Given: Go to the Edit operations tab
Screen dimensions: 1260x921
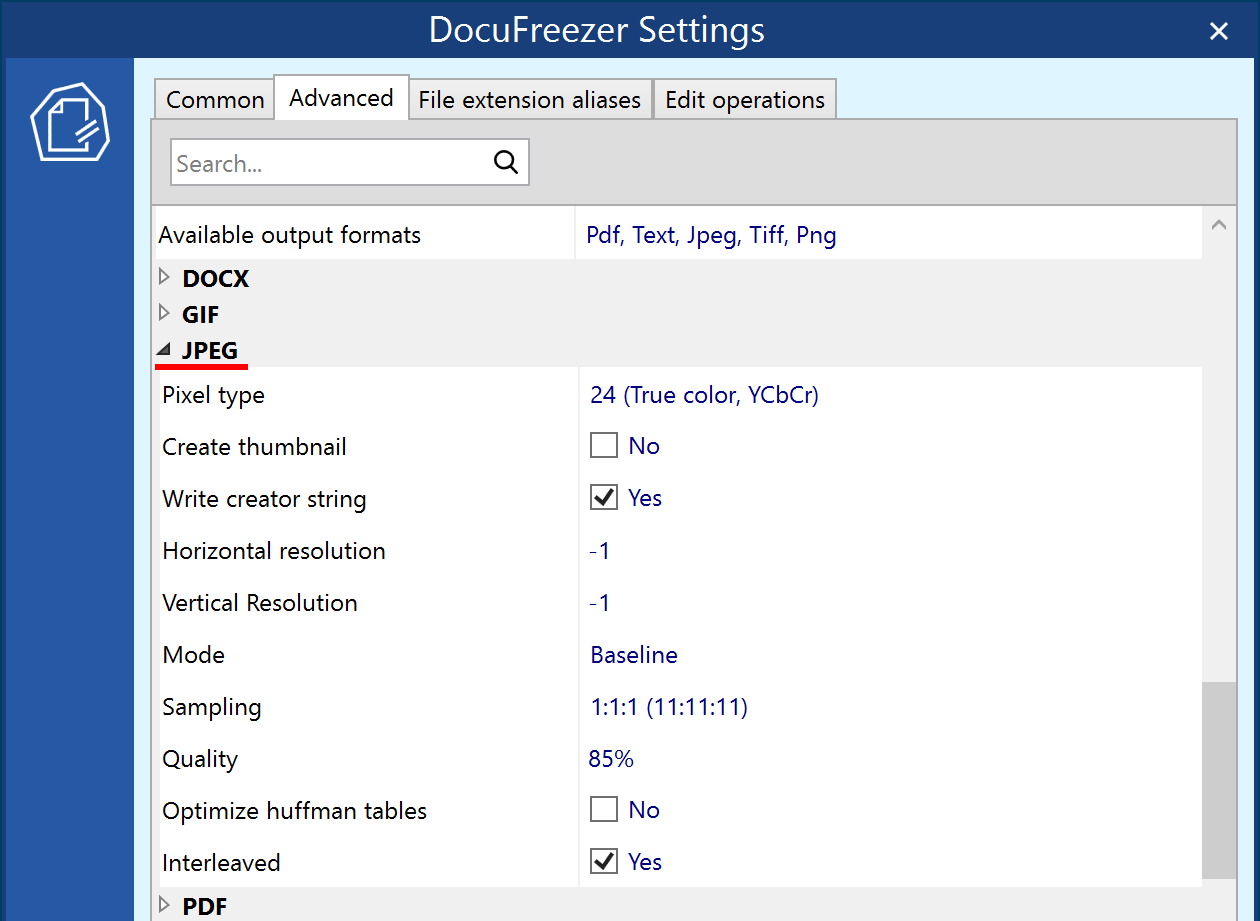Looking at the screenshot, I should (x=745, y=100).
